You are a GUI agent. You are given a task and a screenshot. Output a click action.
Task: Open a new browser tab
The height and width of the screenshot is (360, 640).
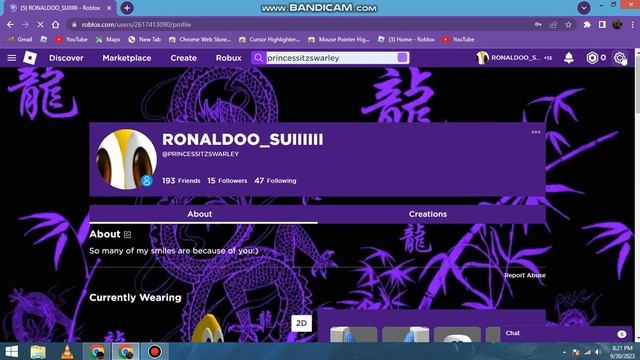tap(127, 8)
